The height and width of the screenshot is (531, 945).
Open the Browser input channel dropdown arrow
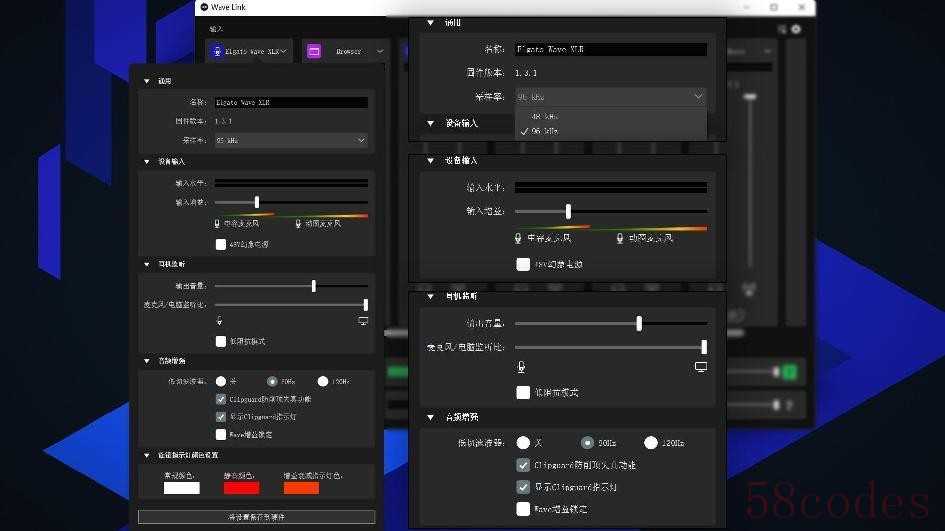pyautogui.click(x=380, y=51)
